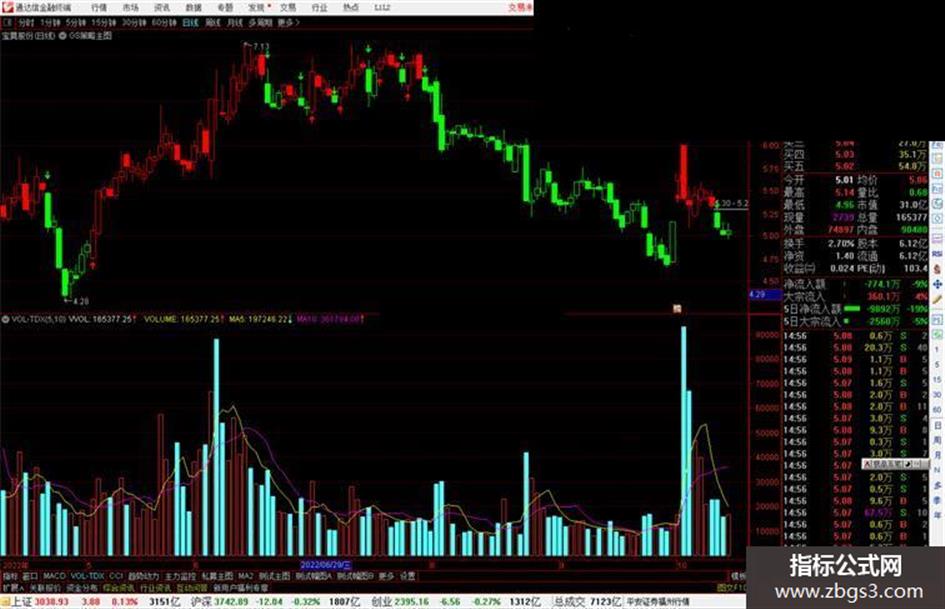The height and width of the screenshot is (609, 945).
Task: Click the 5日净流入额 row
Action: [x=856, y=309]
